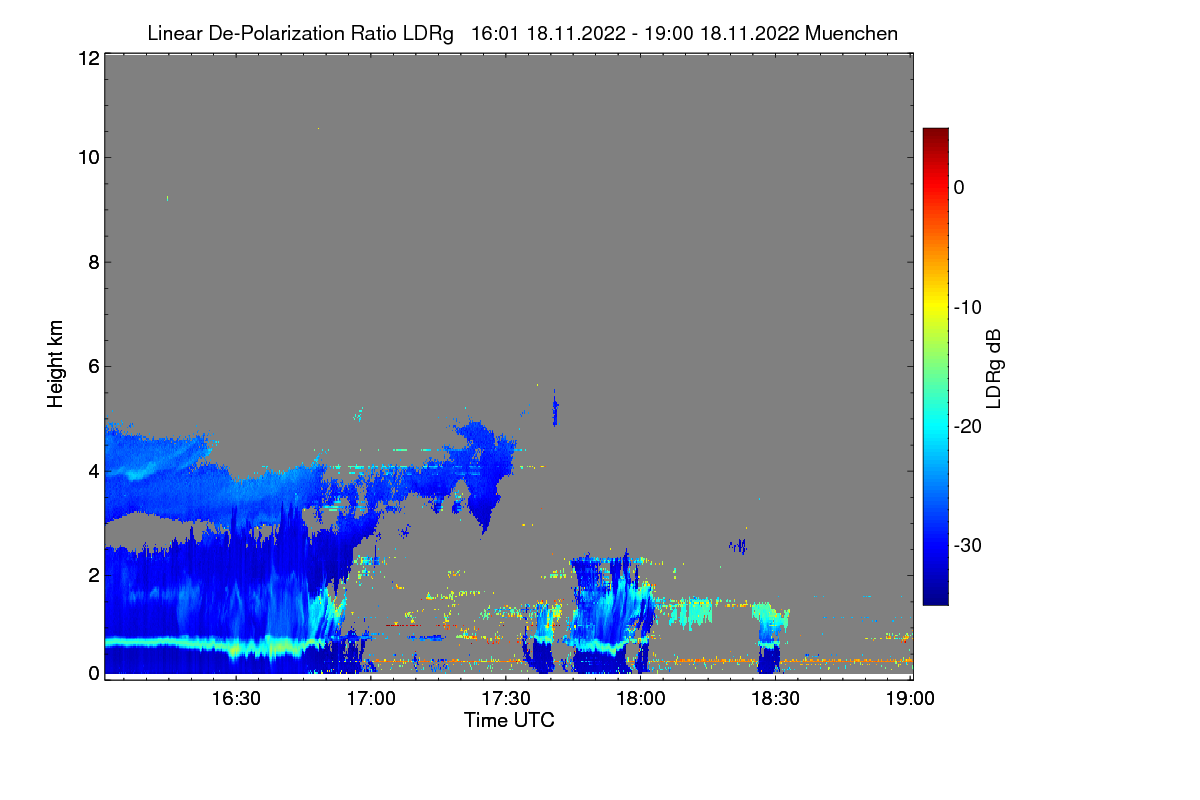Click the '12' height axis label
1200x800 pixels.
pyautogui.click(x=88, y=58)
